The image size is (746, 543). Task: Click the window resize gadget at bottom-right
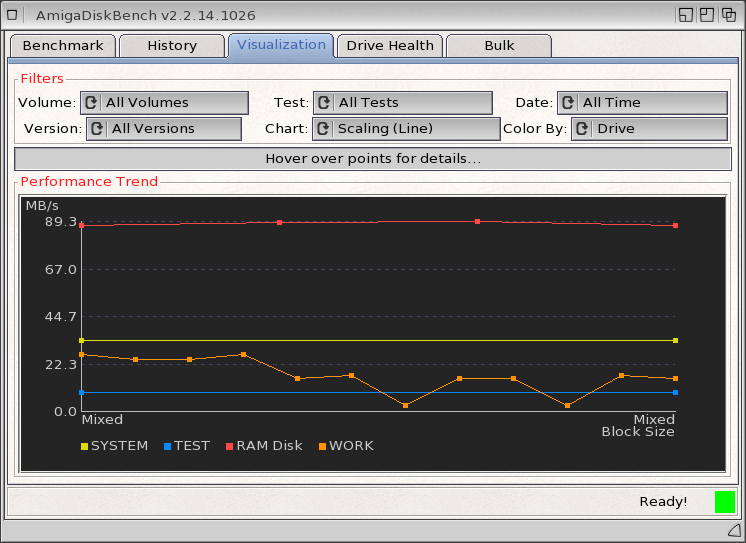pos(733,530)
